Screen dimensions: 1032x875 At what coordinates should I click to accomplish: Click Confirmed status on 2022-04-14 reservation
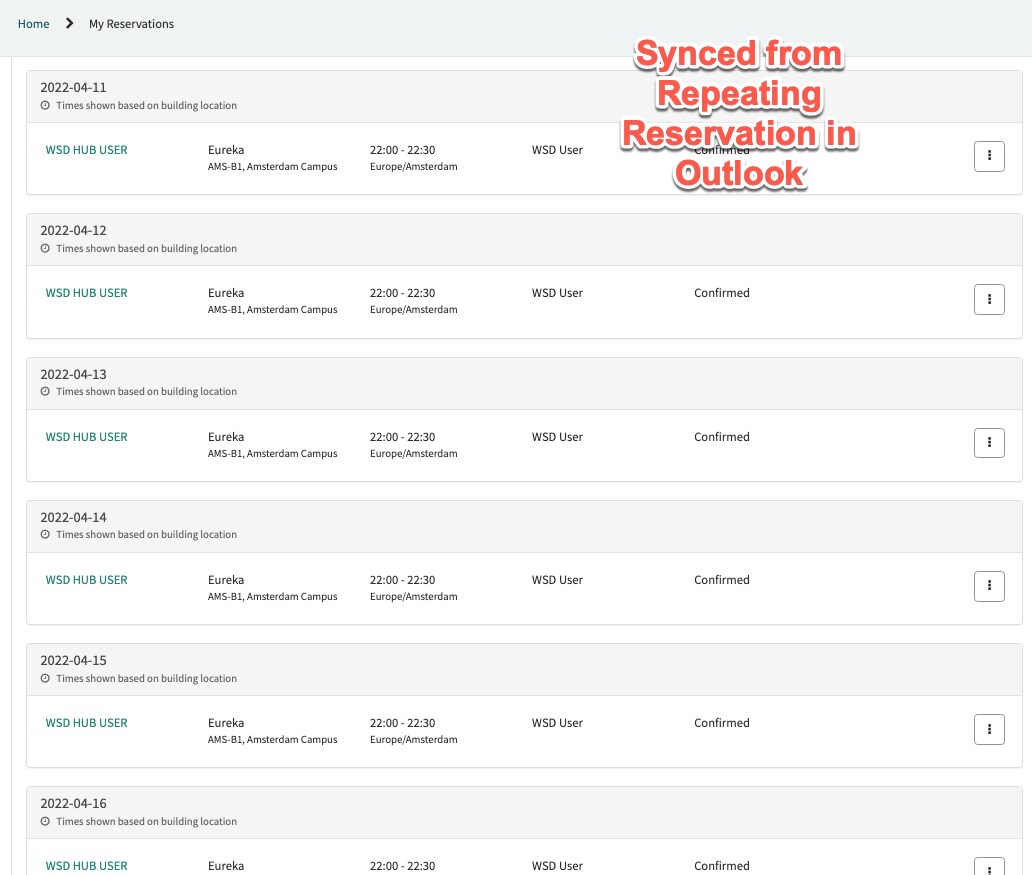point(721,580)
